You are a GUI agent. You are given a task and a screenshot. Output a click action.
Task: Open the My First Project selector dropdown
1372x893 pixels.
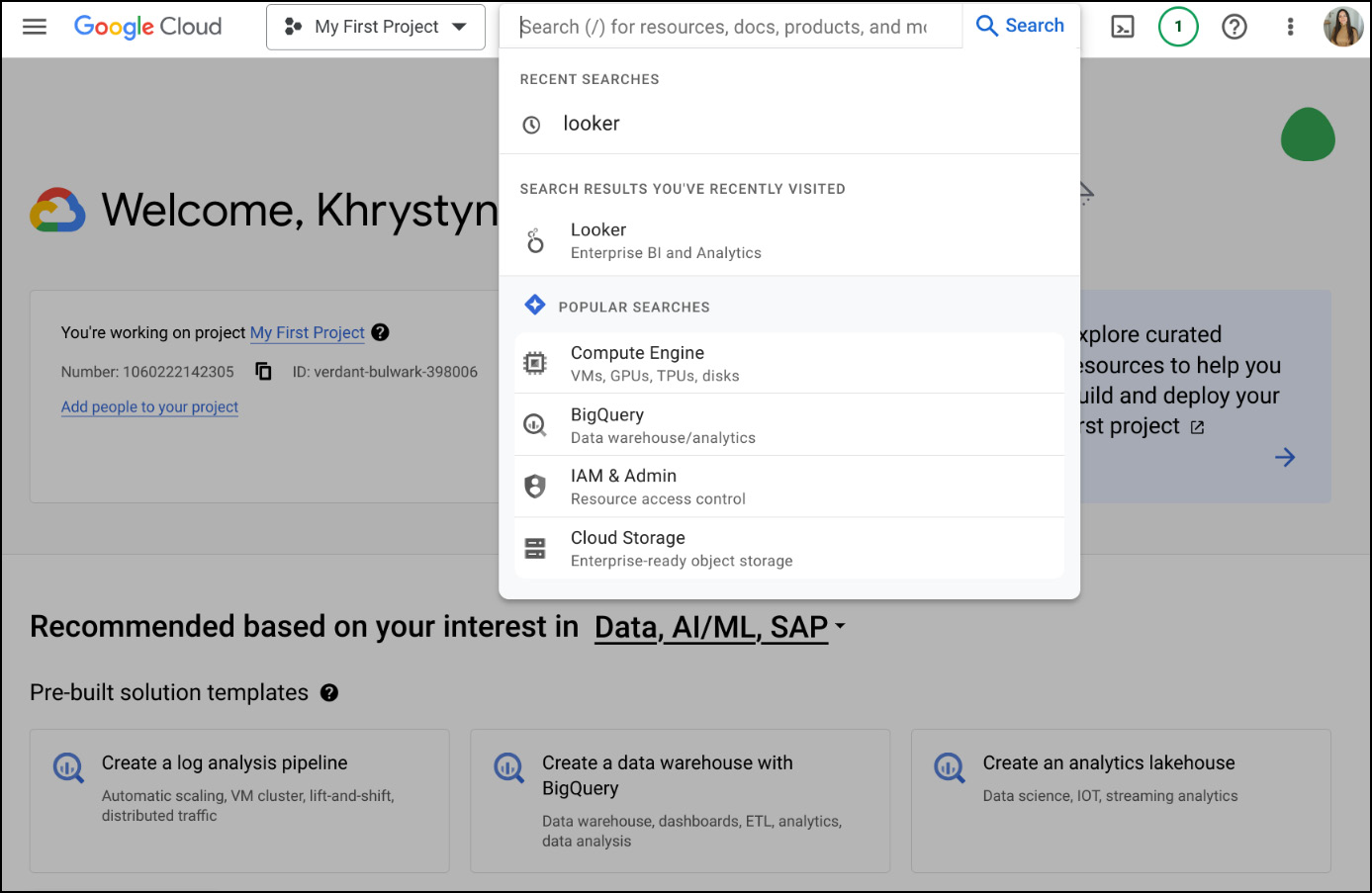coord(376,27)
